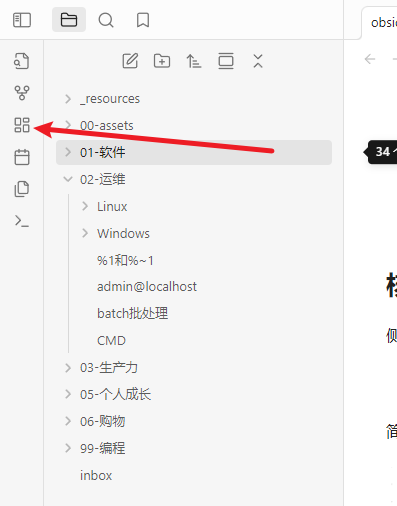Expand the 03-生产力 folder
Image resolution: width=397 pixels, height=506 pixels.
pyautogui.click(x=68, y=368)
